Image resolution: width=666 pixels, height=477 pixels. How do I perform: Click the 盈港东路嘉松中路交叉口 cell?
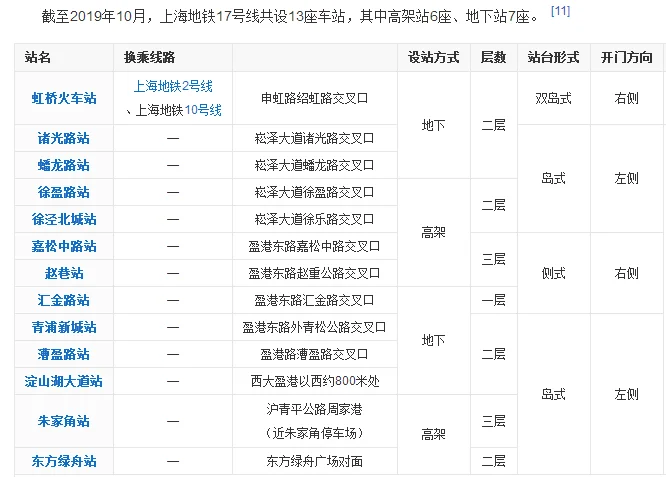point(315,246)
